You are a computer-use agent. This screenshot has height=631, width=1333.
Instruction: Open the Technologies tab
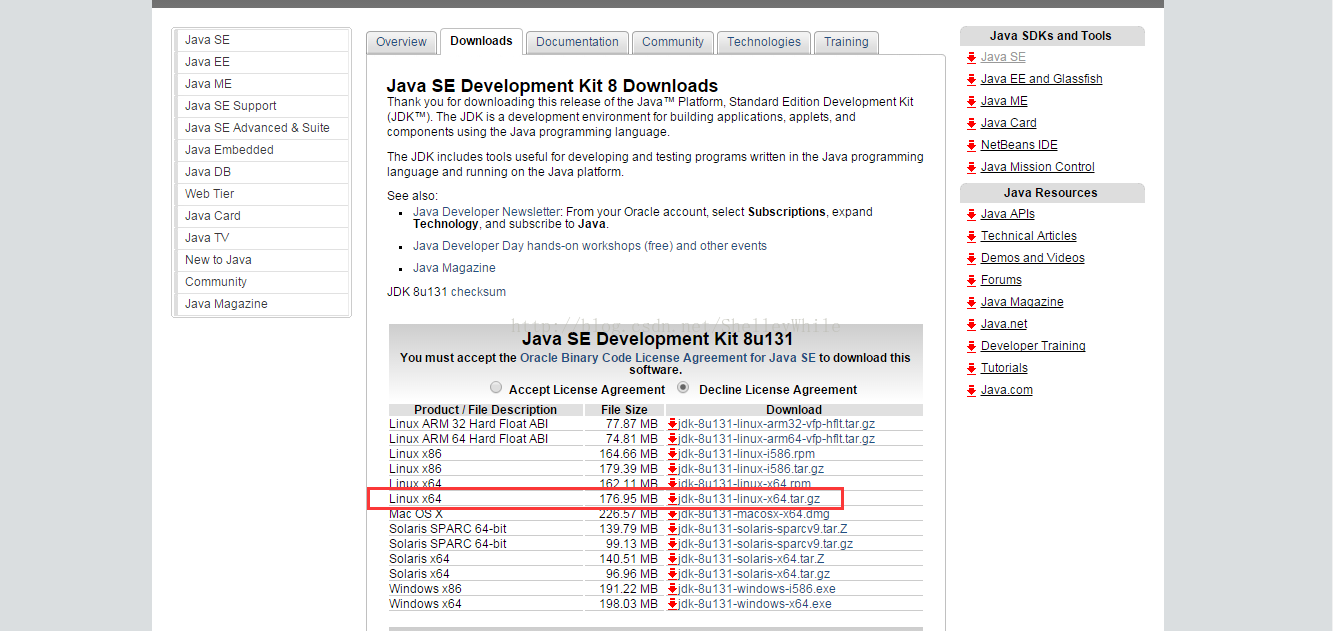[764, 42]
